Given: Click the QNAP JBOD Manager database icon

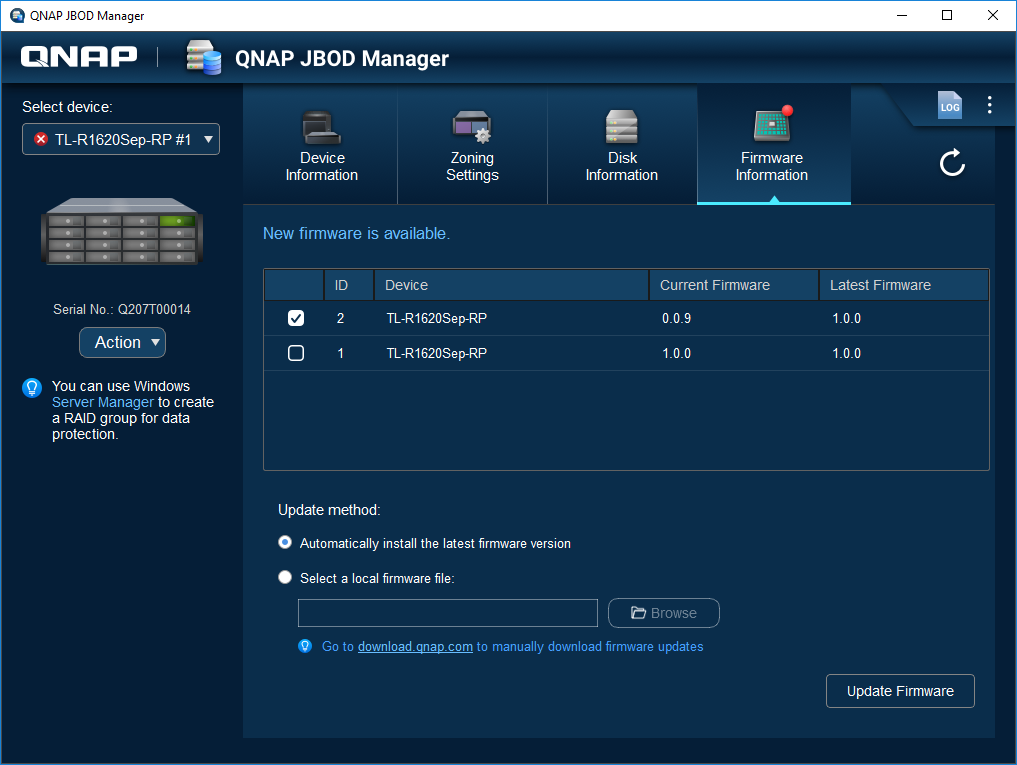Looking at the screenshot, I should point(203,58).
